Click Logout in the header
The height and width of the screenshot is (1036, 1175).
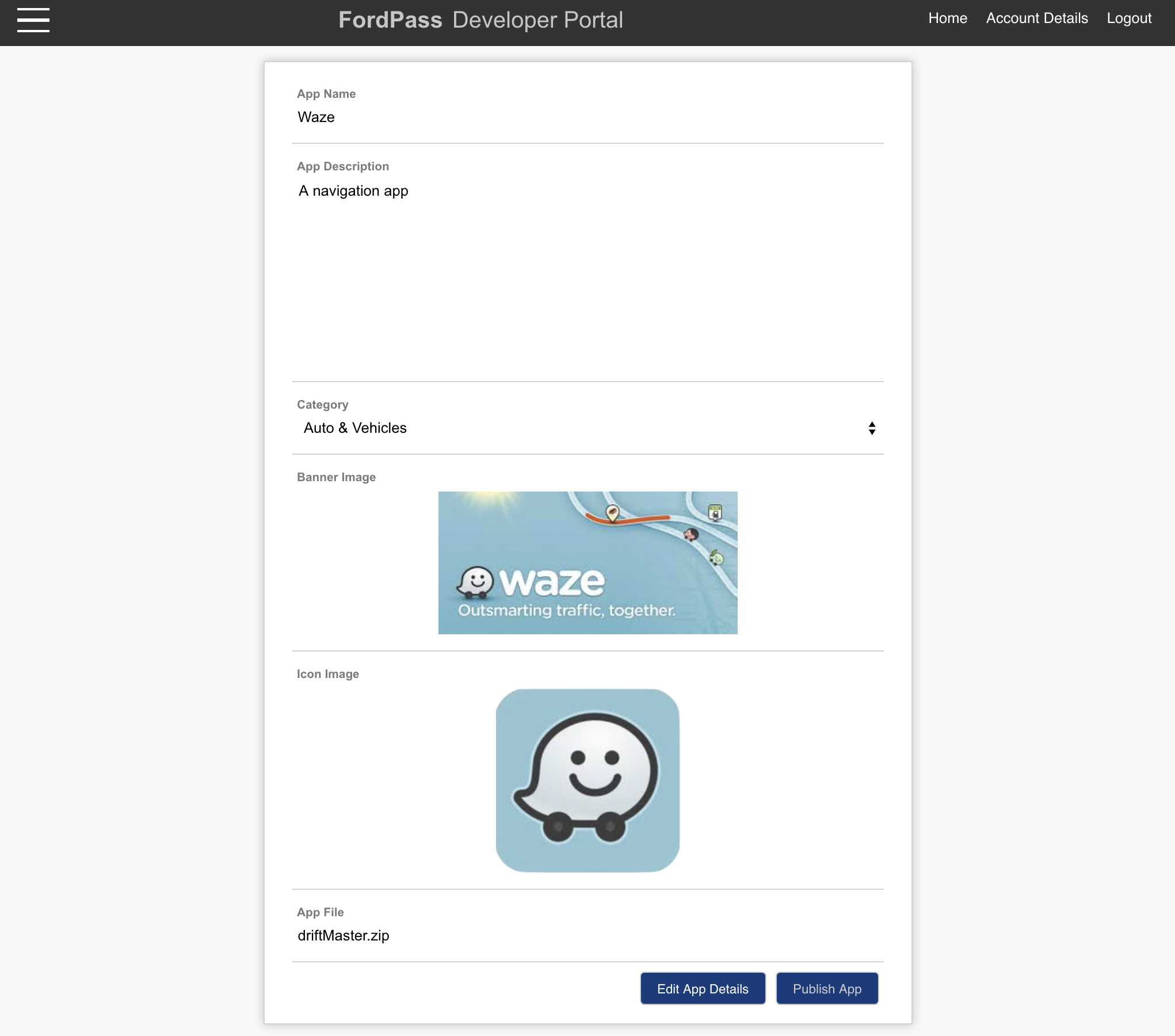(1128, 18)
